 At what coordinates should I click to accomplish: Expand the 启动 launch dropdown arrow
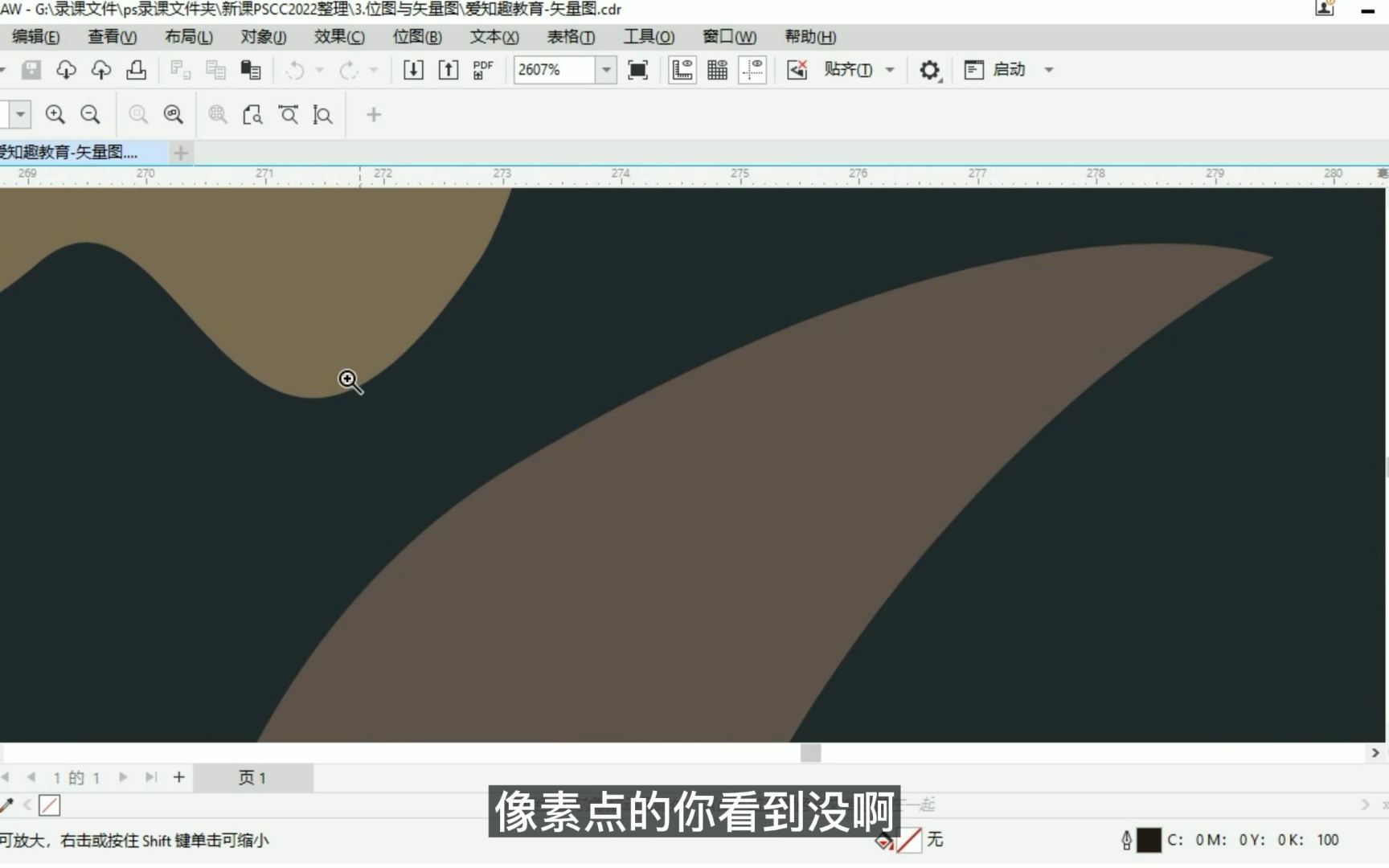pos(1049,70)
